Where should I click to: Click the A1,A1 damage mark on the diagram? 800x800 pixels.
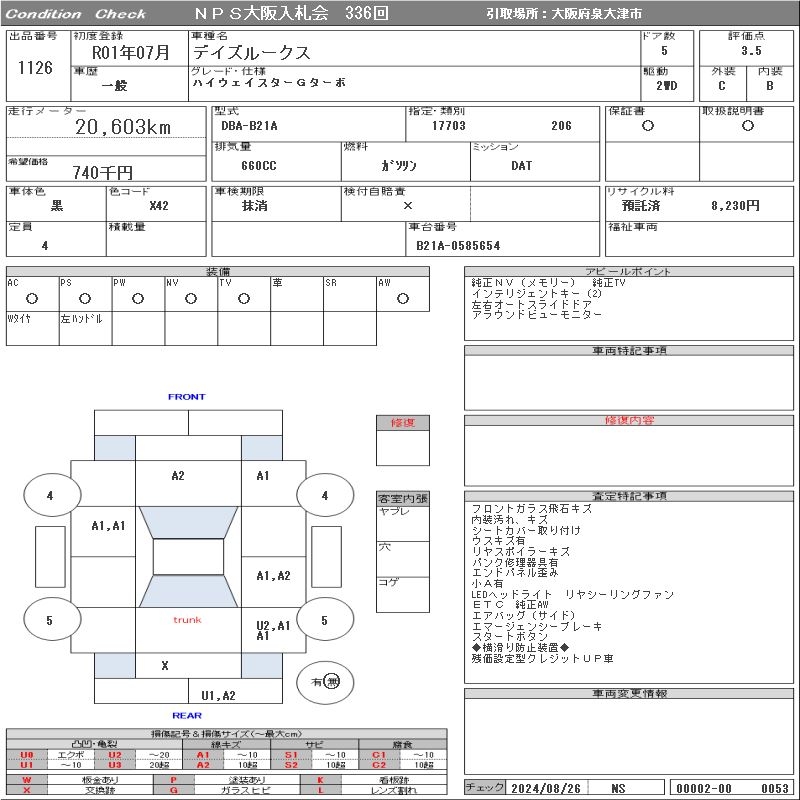pyautogui.click(x=108, y=526)
